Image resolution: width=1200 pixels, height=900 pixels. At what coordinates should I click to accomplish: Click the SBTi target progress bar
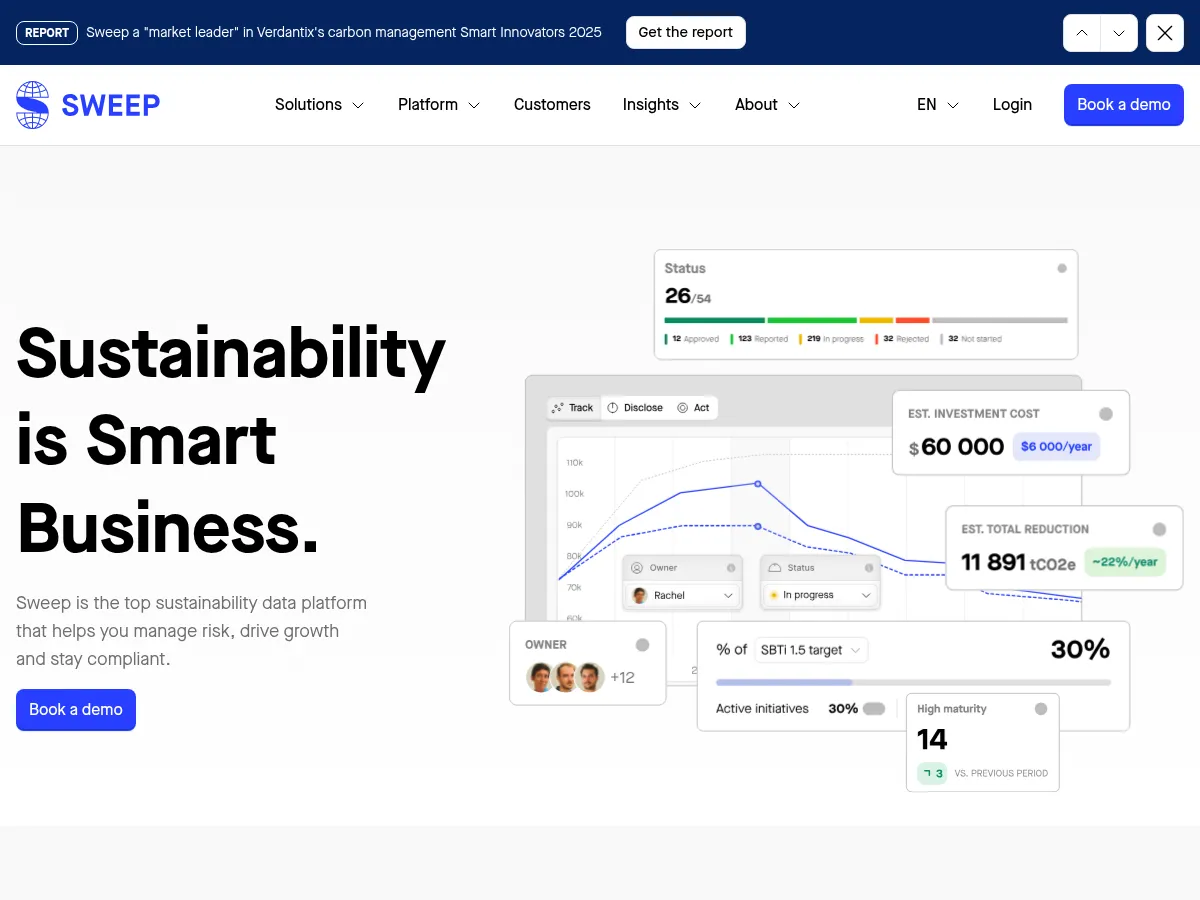(x=913, y=682)
